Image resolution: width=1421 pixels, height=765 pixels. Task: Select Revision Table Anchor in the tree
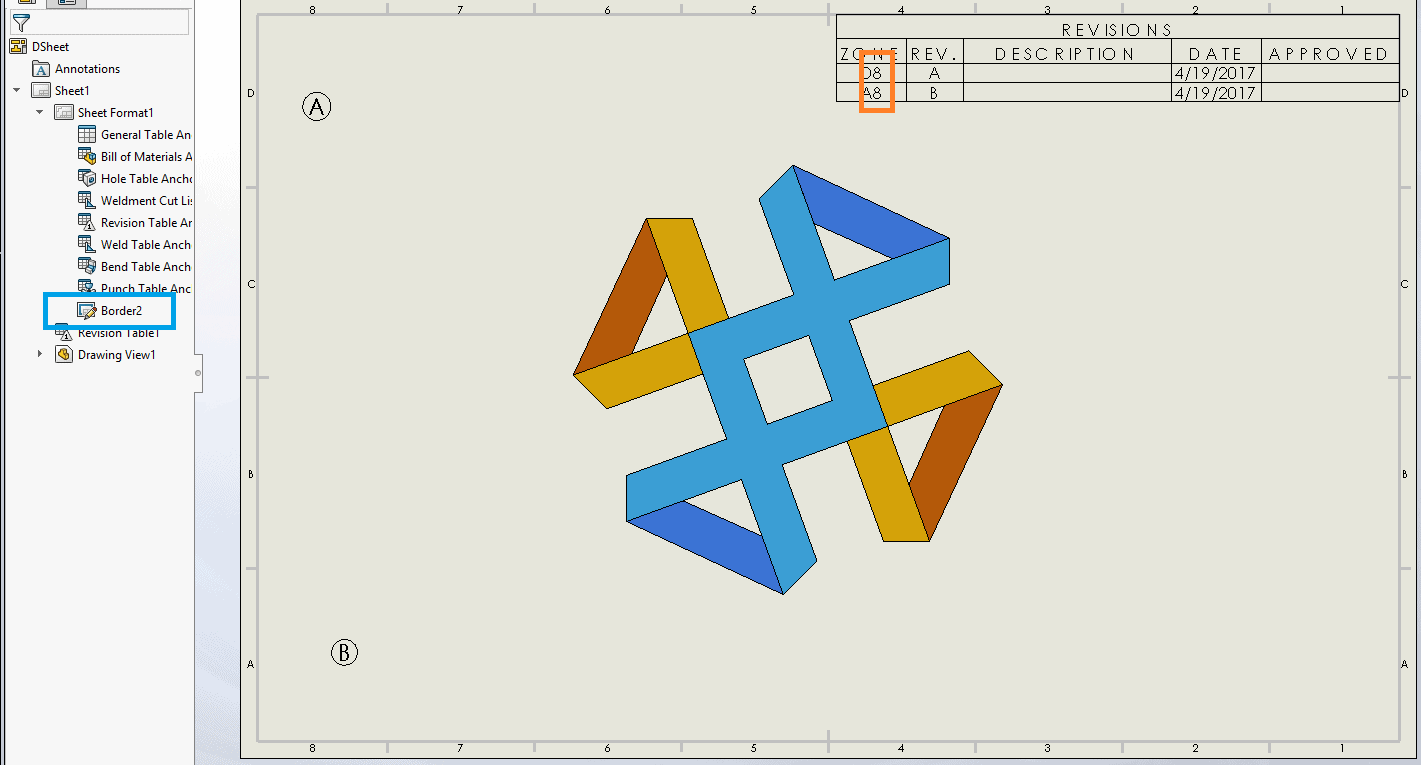[145, 223]
